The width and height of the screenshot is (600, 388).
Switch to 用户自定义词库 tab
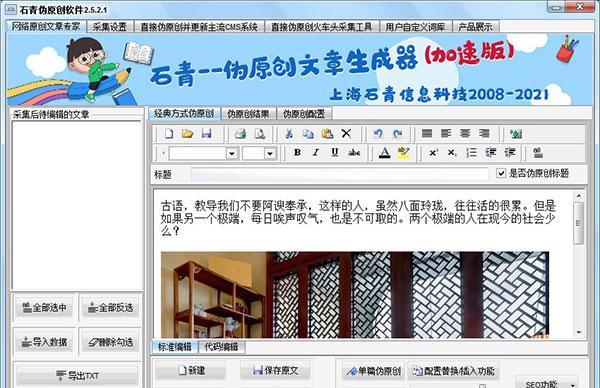[415, 27]
